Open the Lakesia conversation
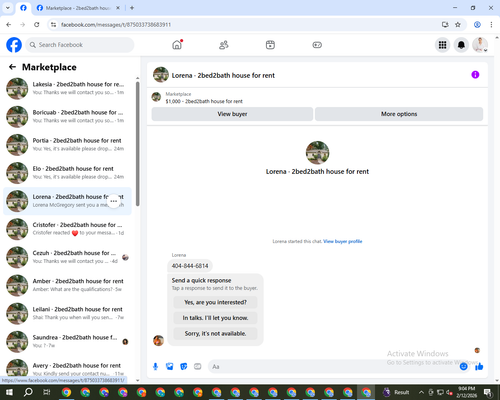Viewport: 500px width, 400px height. [67, 88]
